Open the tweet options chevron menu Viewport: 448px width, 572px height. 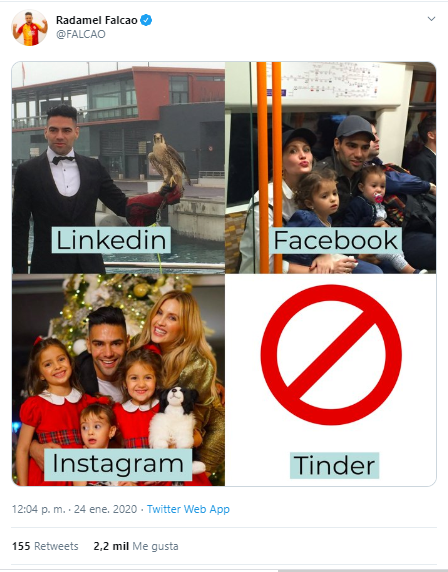coord(431,19)
